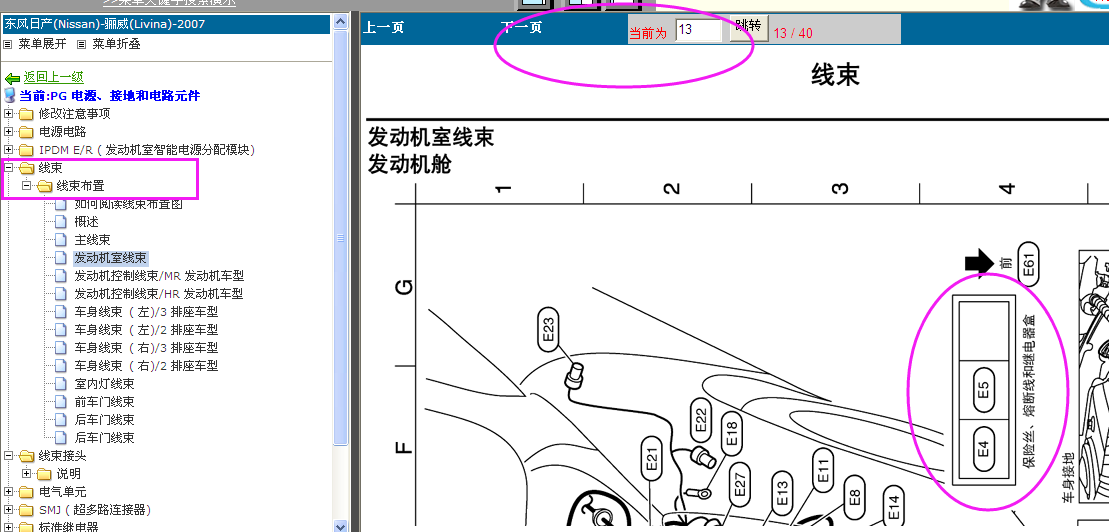Click the IPDM E/R folder icon
Screen dimensions: 1109x532
tap(26, 150)
